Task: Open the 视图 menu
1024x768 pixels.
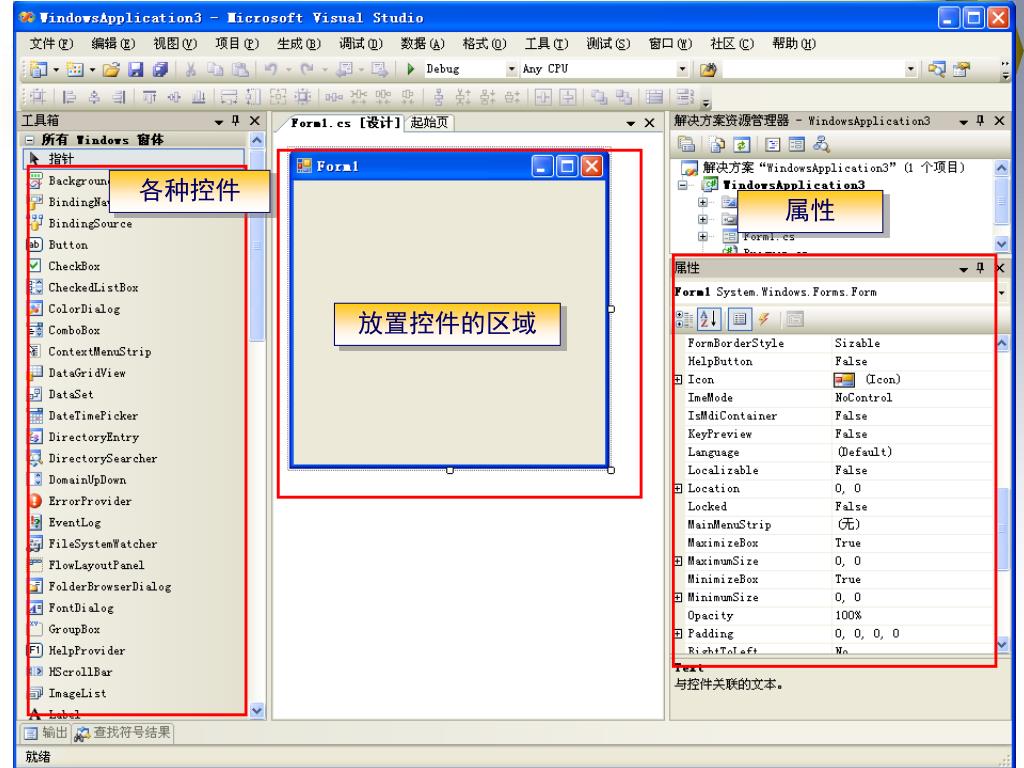Action: coord(175,44)
